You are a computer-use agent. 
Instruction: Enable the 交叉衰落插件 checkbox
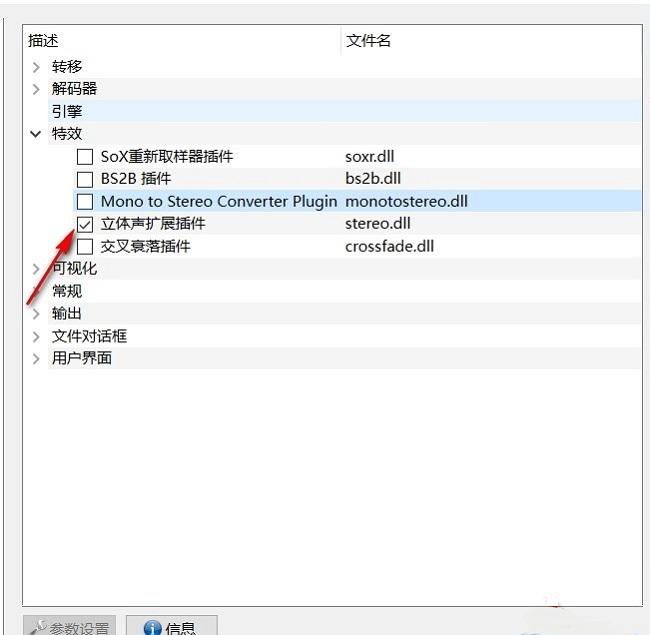tap(85, 246)
